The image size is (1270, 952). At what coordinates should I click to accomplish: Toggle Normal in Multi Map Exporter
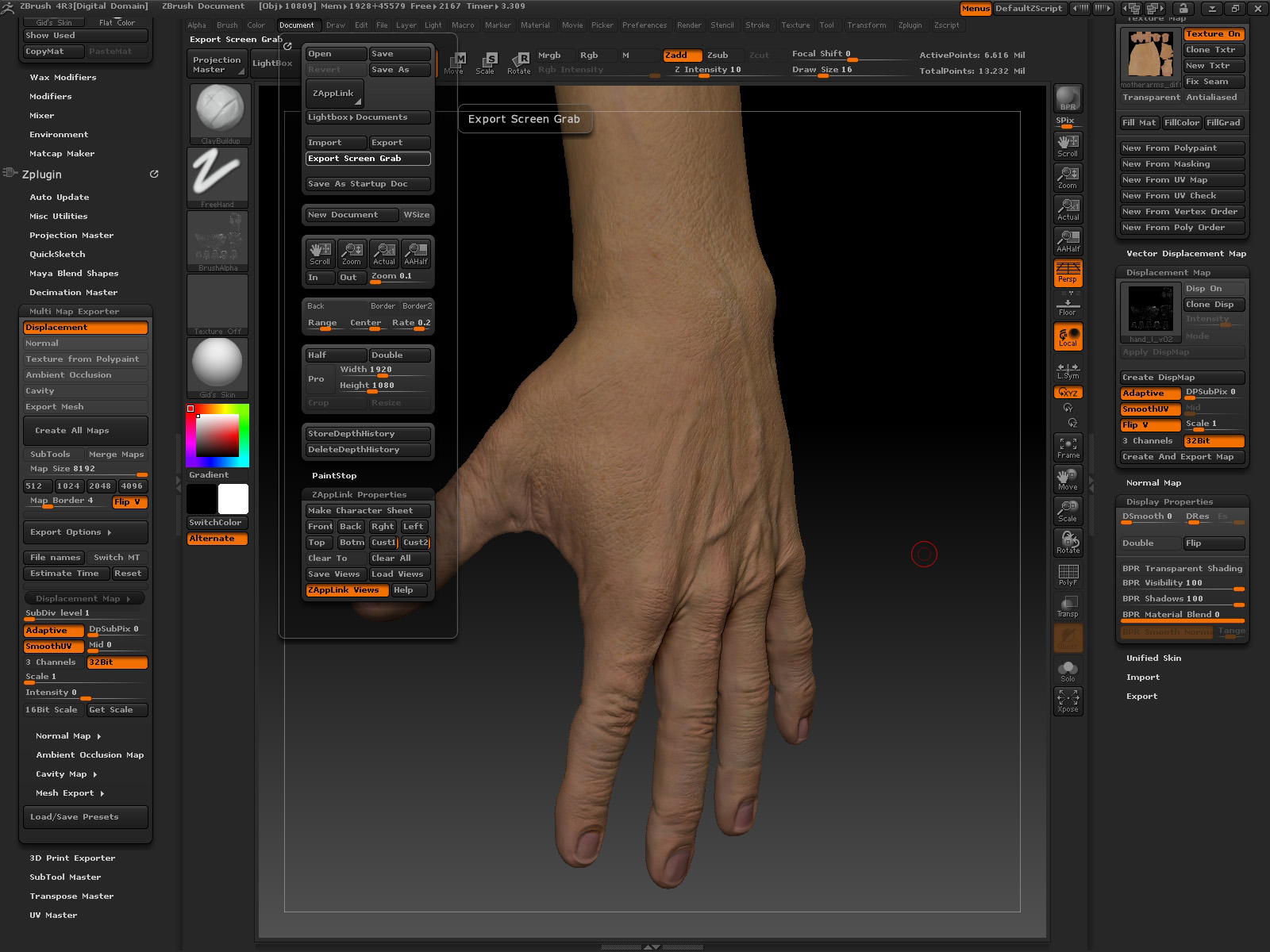tap(86, 344)
